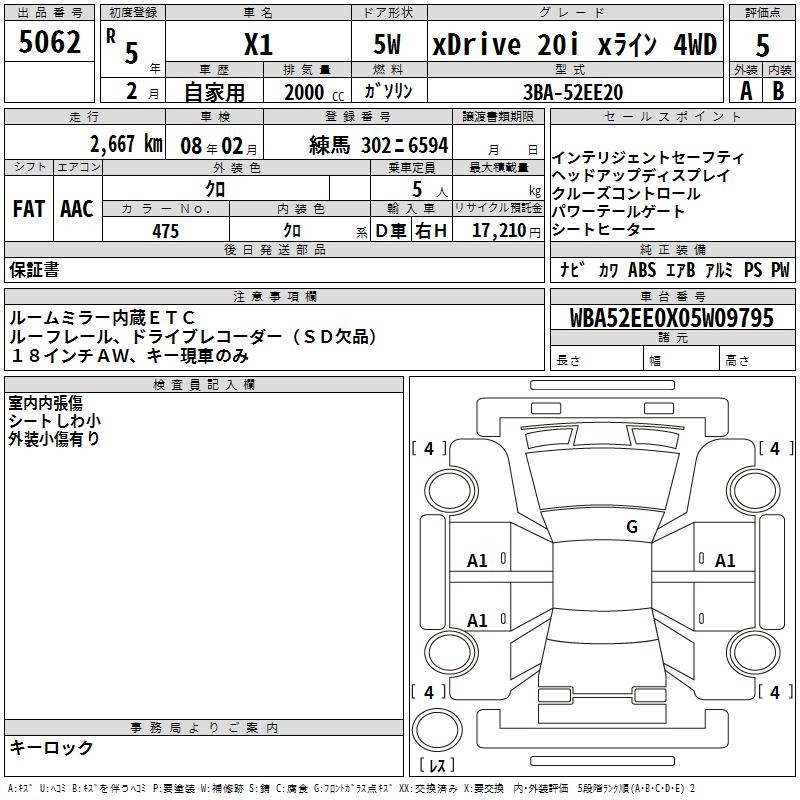Viewport: 800px width, 800px height.
Task: Click the ガソリン fuel type value
Action: tap(388, 91)
